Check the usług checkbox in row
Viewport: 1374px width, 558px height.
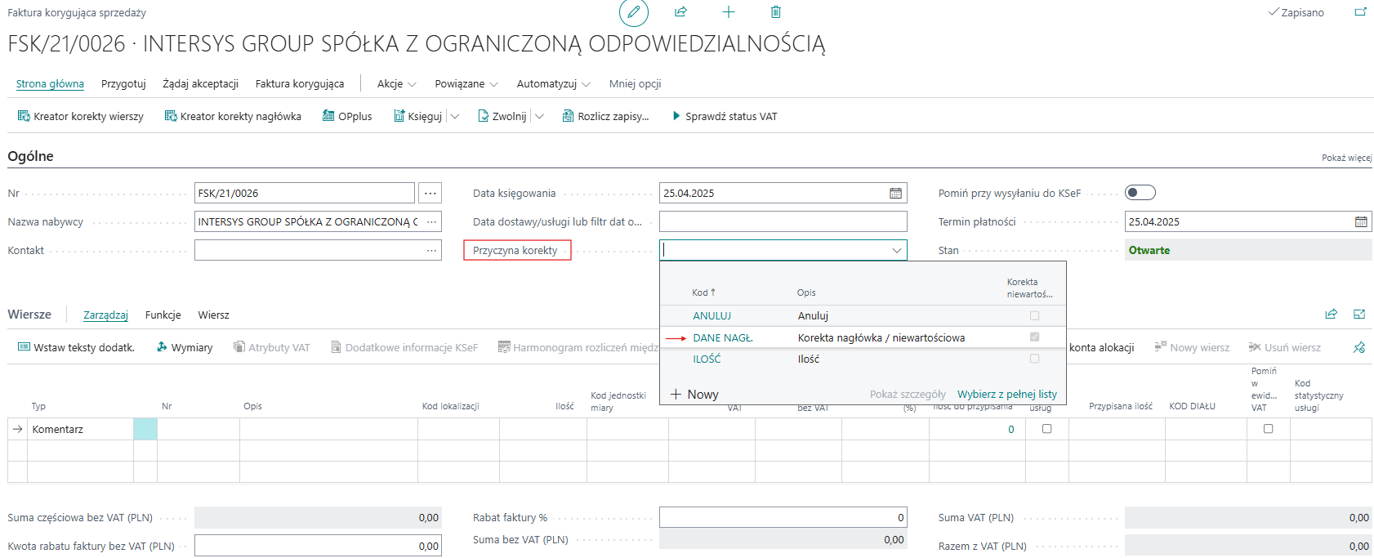(1047, 429)
